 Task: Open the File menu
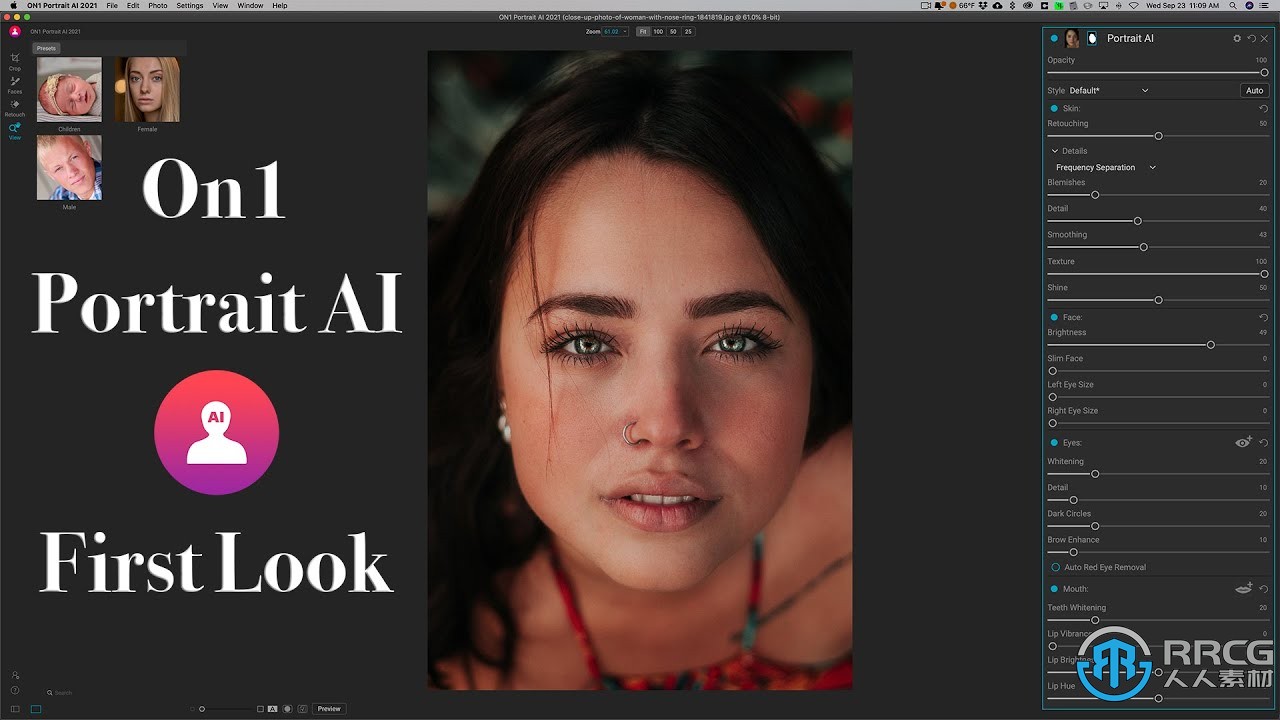point(112,6)
